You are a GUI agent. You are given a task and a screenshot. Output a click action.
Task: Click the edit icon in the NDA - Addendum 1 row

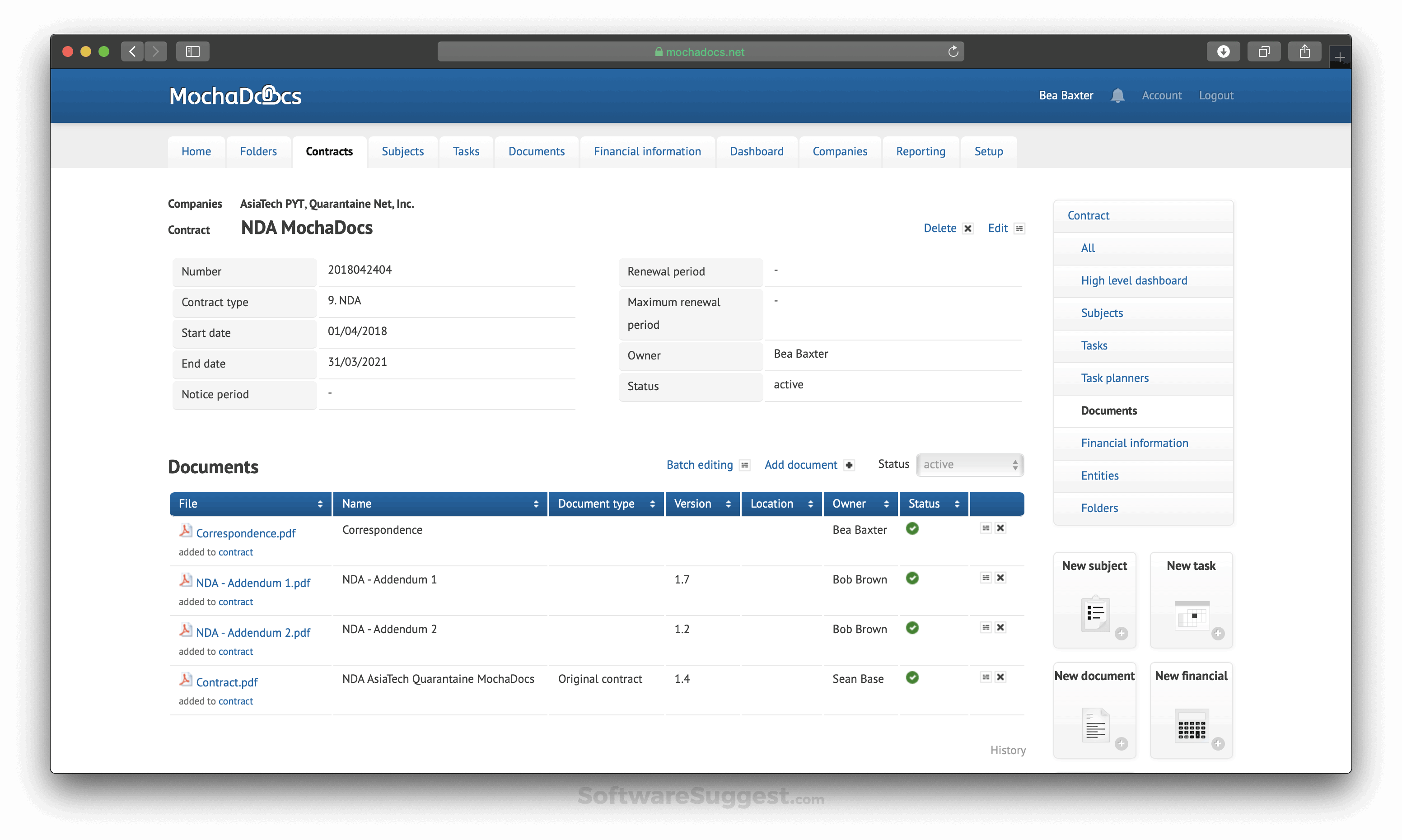tap(986, 578)
